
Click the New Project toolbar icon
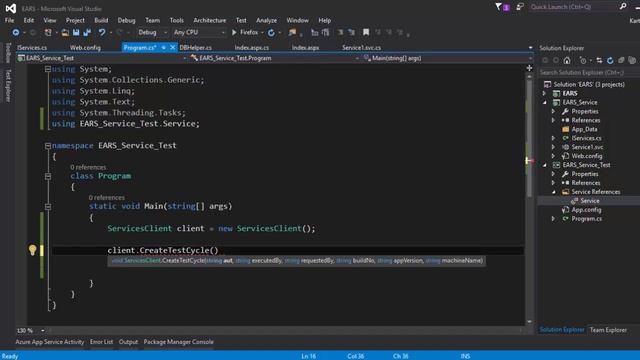tap(48, 32)
